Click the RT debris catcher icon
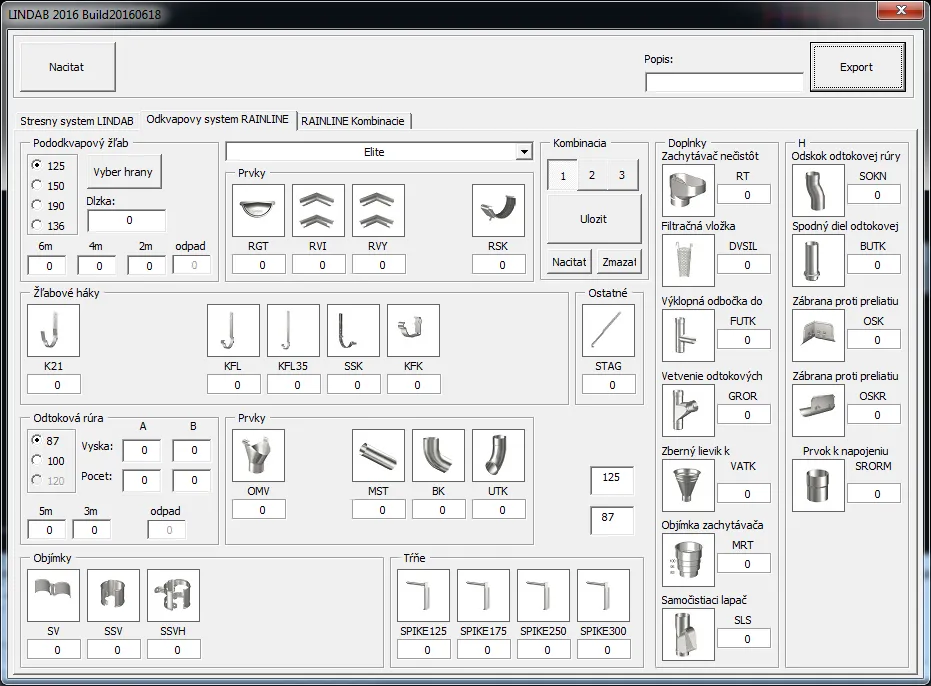931x686 pixels. pos(688,190)
